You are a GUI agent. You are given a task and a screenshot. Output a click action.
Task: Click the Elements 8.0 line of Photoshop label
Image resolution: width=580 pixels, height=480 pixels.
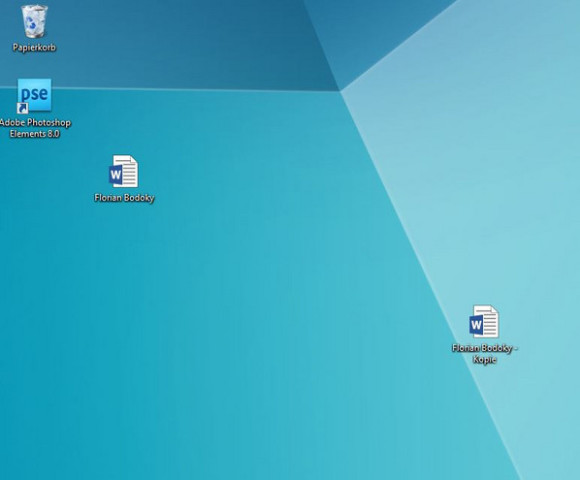[x=34, y=134]
